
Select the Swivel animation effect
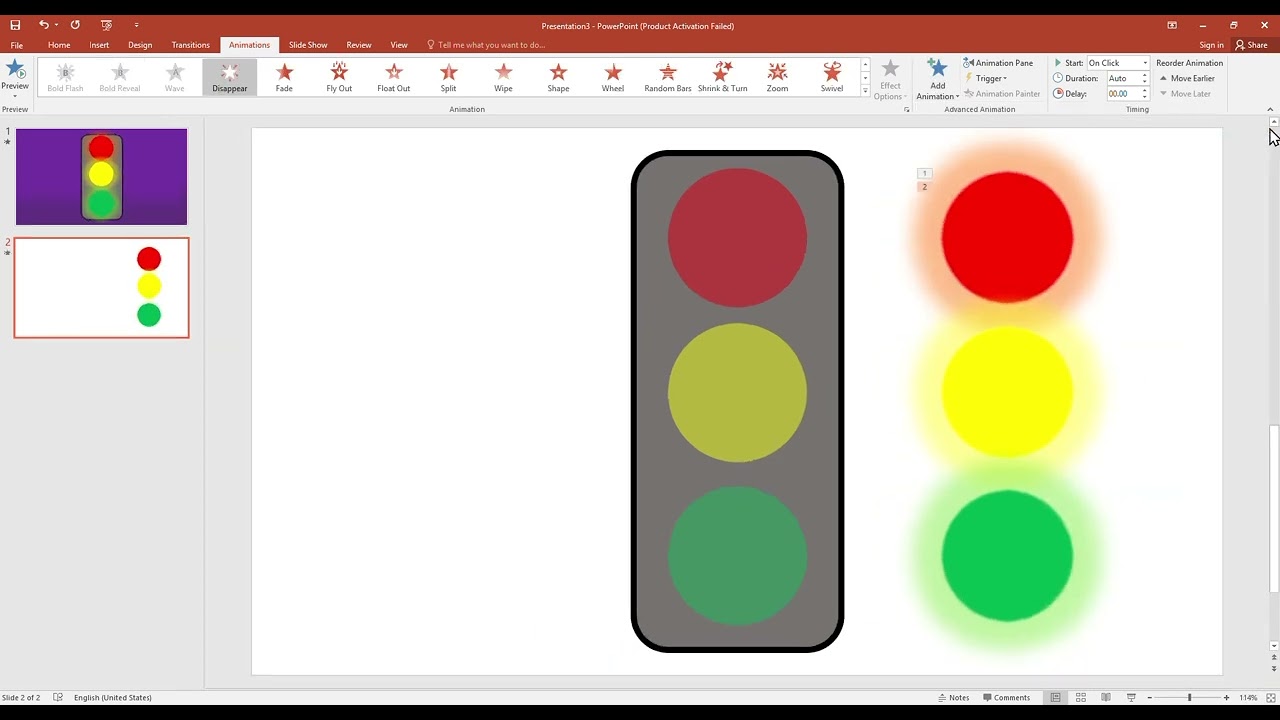click(832, 77)
